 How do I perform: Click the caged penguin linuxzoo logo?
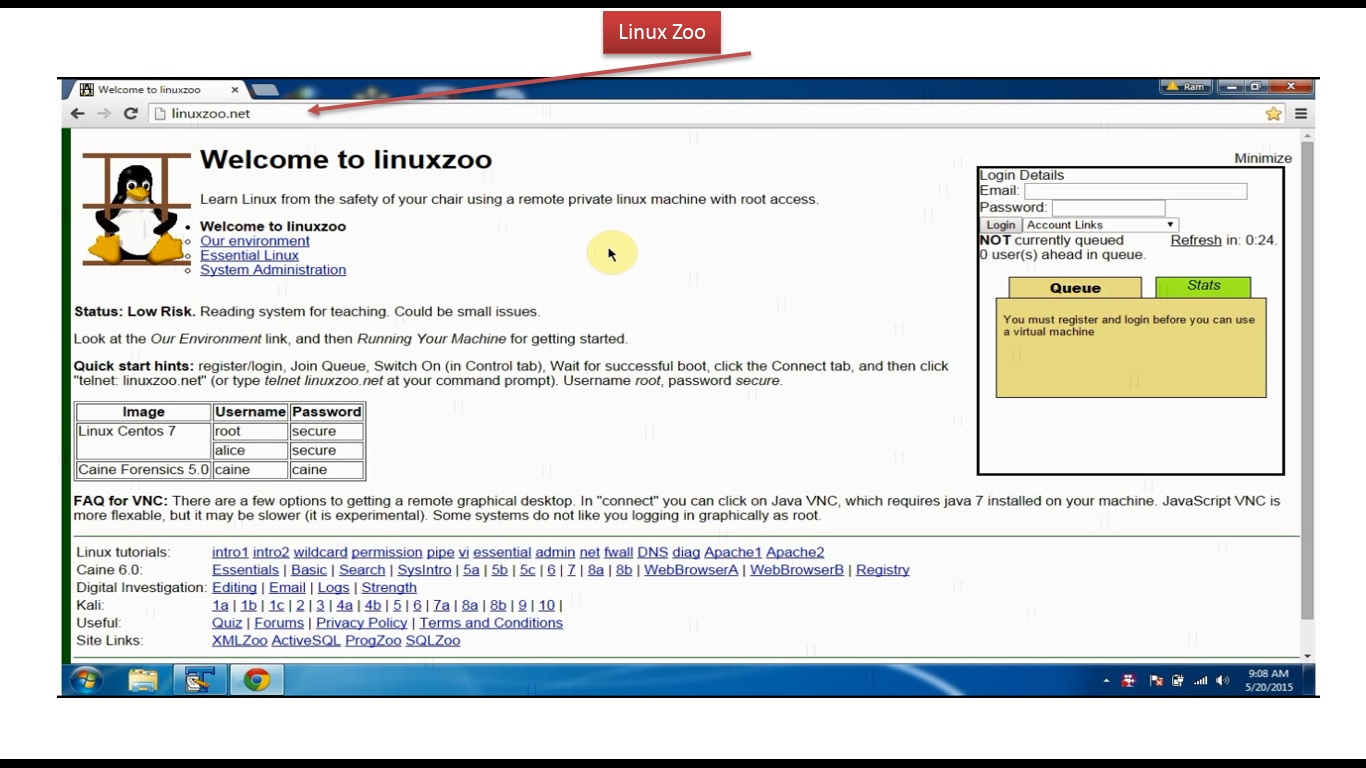(136, 210)
